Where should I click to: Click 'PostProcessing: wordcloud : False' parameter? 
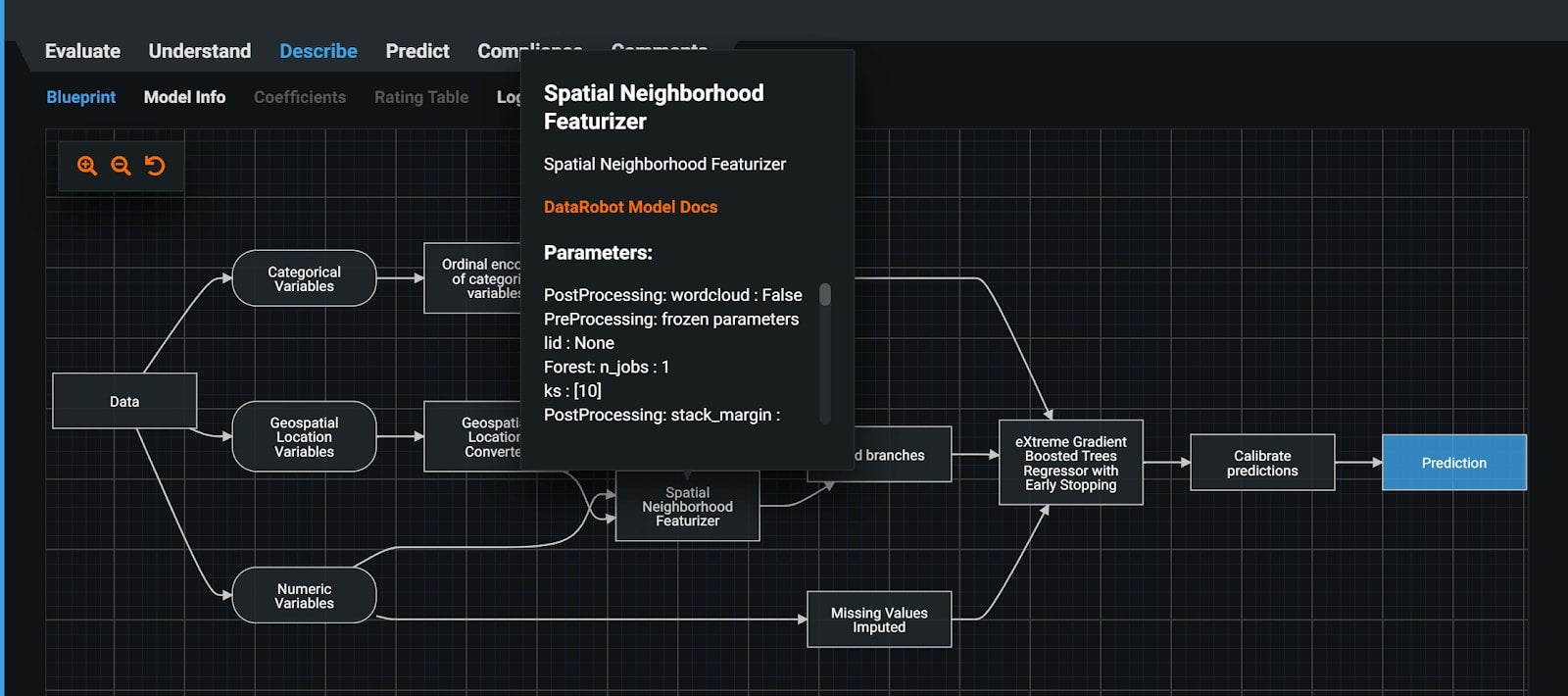click(673, 295)
